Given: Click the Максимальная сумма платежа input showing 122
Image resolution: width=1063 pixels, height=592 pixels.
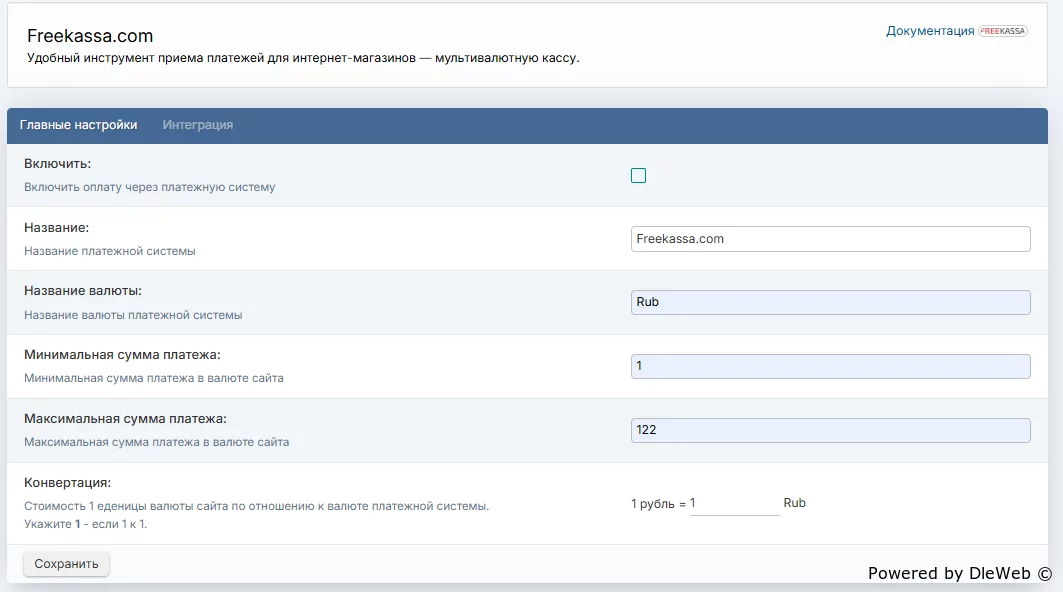Looking at the screenshot, I should tap(830, 430).
